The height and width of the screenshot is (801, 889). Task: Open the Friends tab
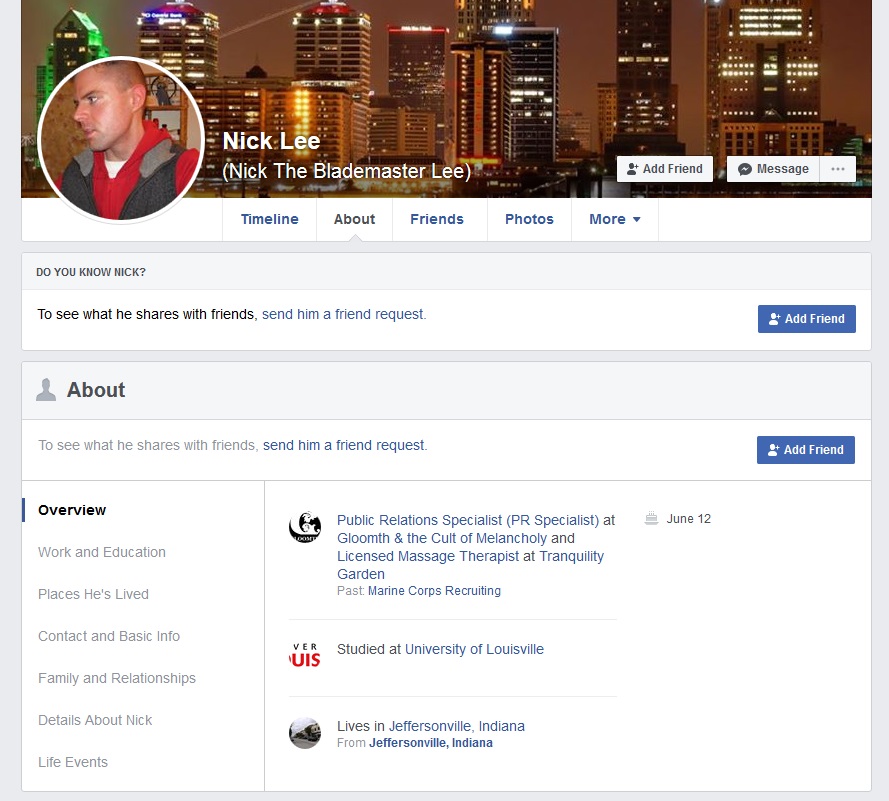tap(436, 219)
